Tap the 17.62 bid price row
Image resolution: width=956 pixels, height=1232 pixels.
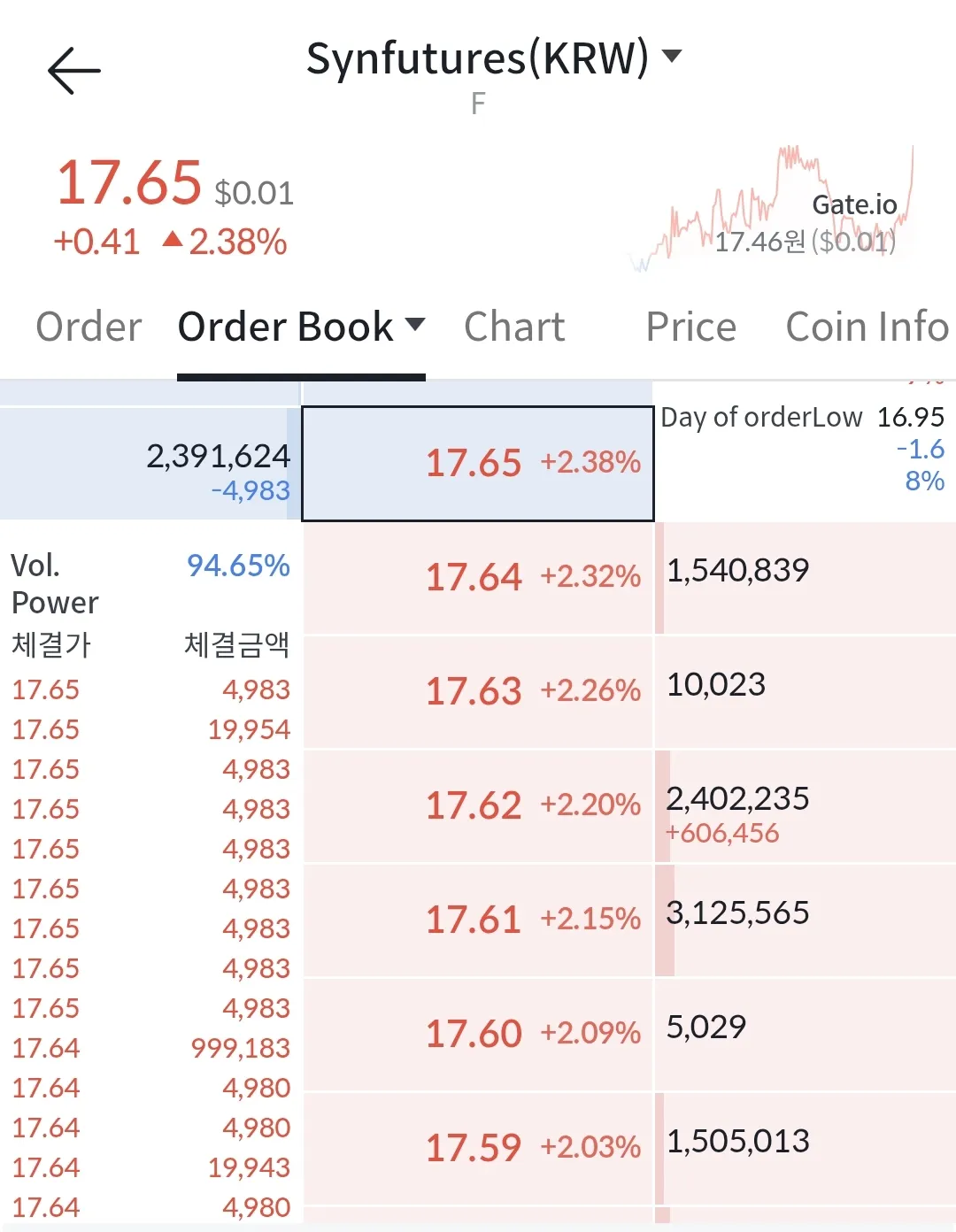tap(478, 805)
